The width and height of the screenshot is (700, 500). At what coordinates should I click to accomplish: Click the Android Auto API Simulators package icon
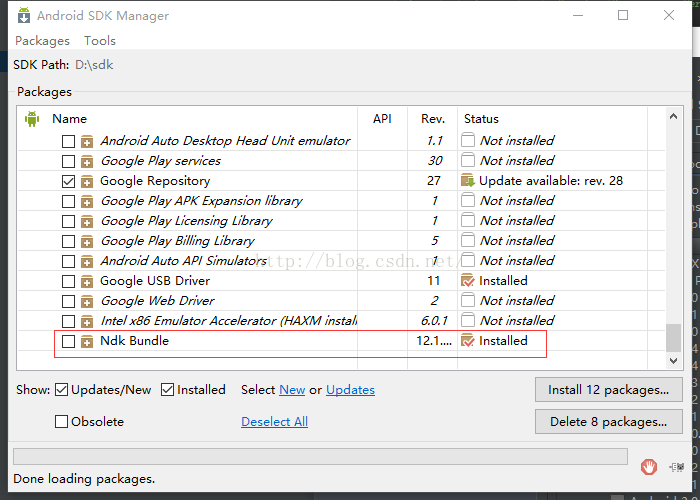tap(87, 261)
